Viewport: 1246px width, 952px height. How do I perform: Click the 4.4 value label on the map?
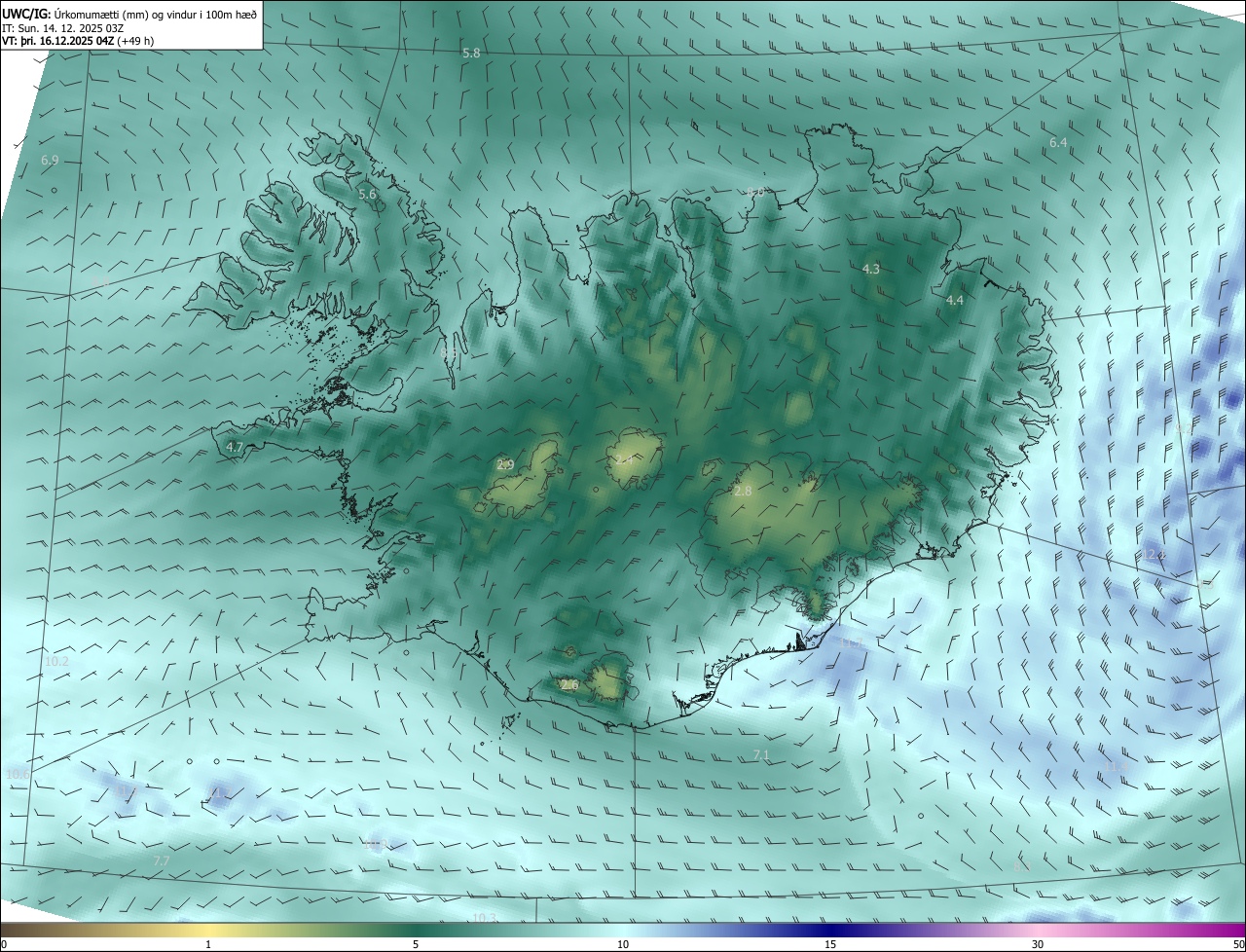[955, 301]
